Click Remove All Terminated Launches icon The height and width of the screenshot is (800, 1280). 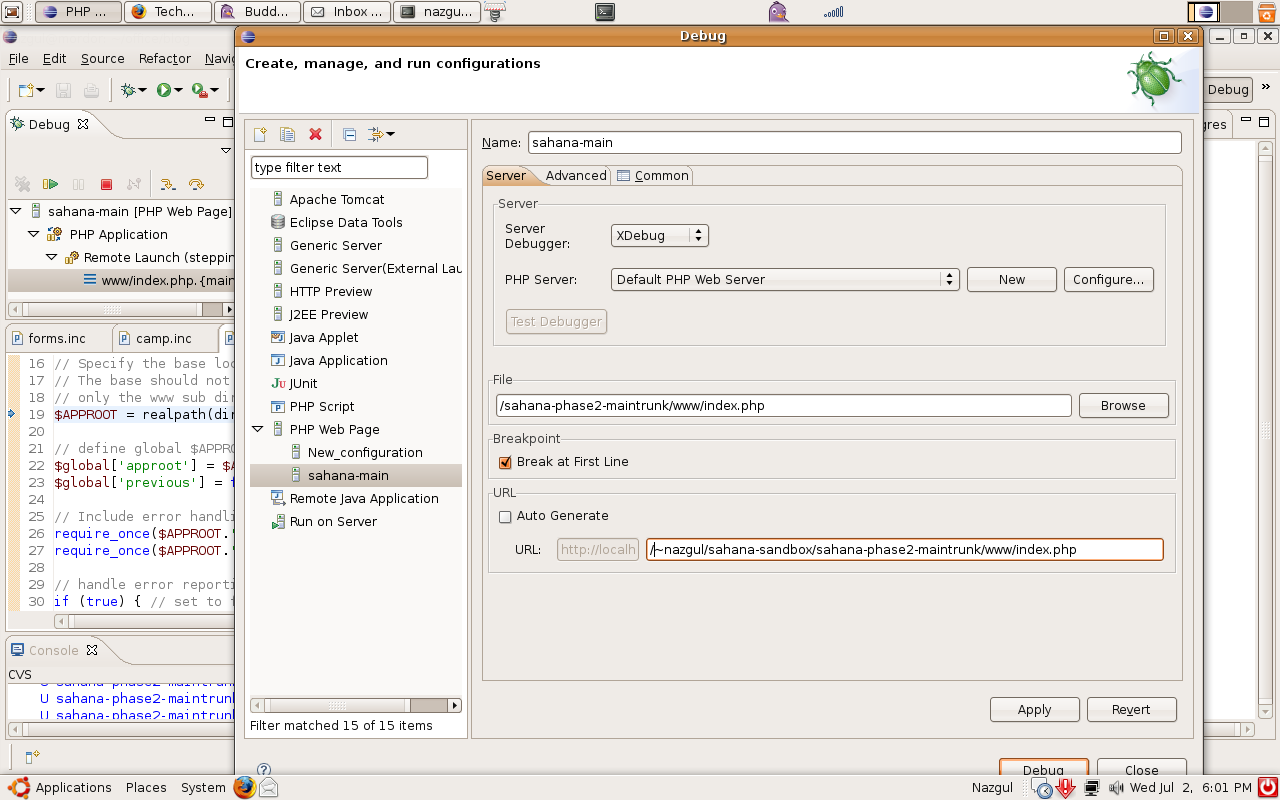pyautogui.click(x=22, y=184)
